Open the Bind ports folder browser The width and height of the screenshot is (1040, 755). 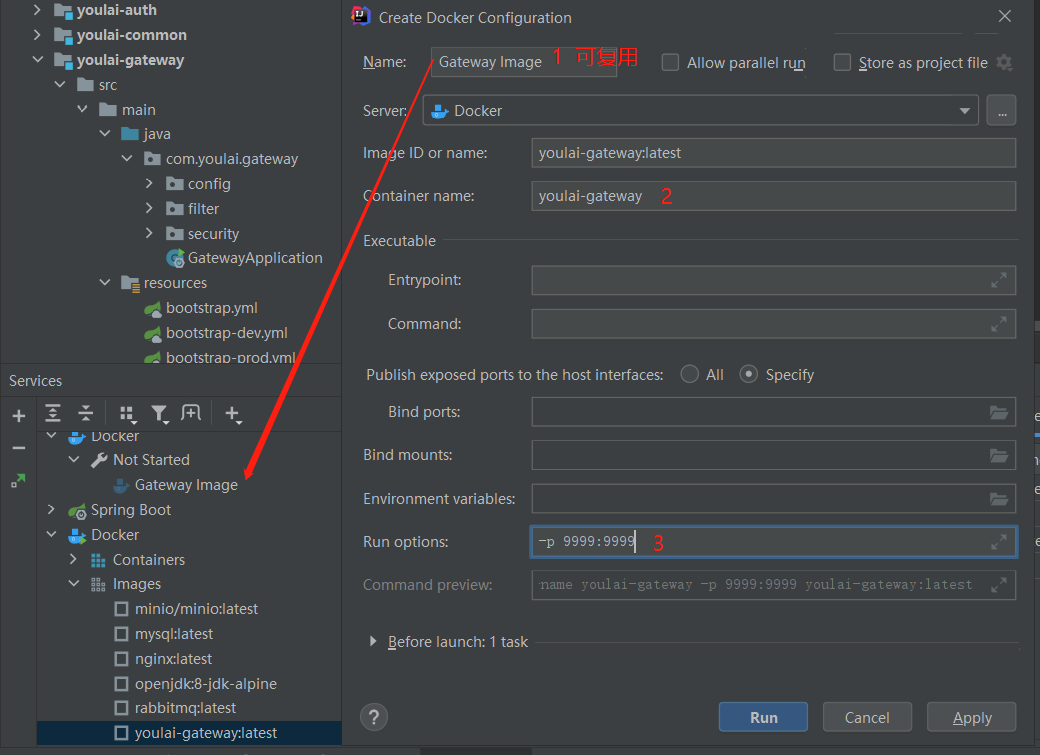999,413
